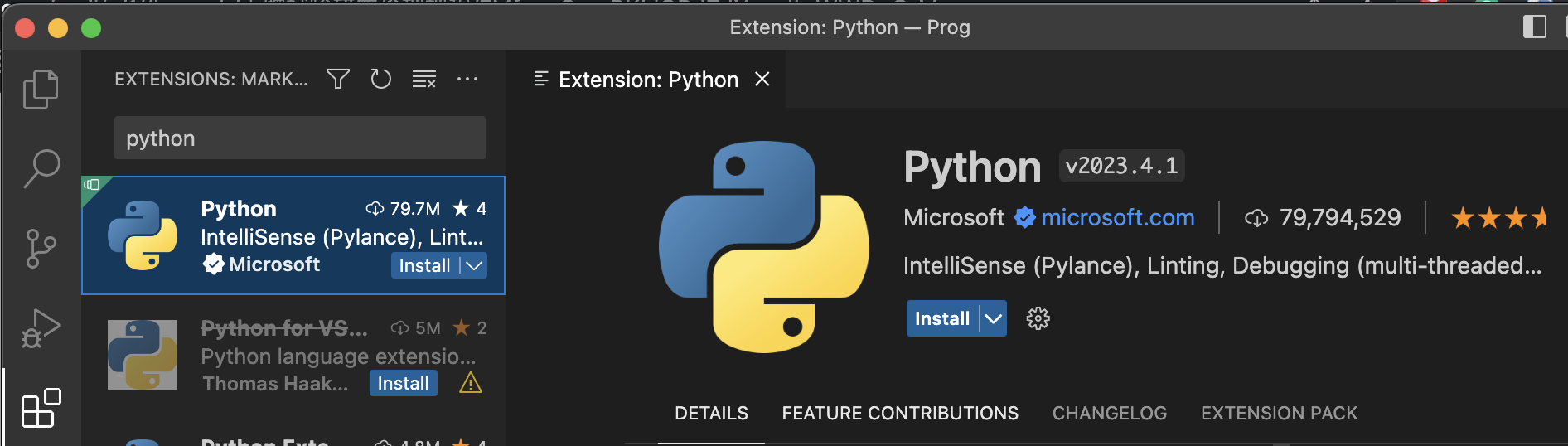1568x446 pixels.
Task: Open the Search view in activity bar
Action: (x=41, y=168)
